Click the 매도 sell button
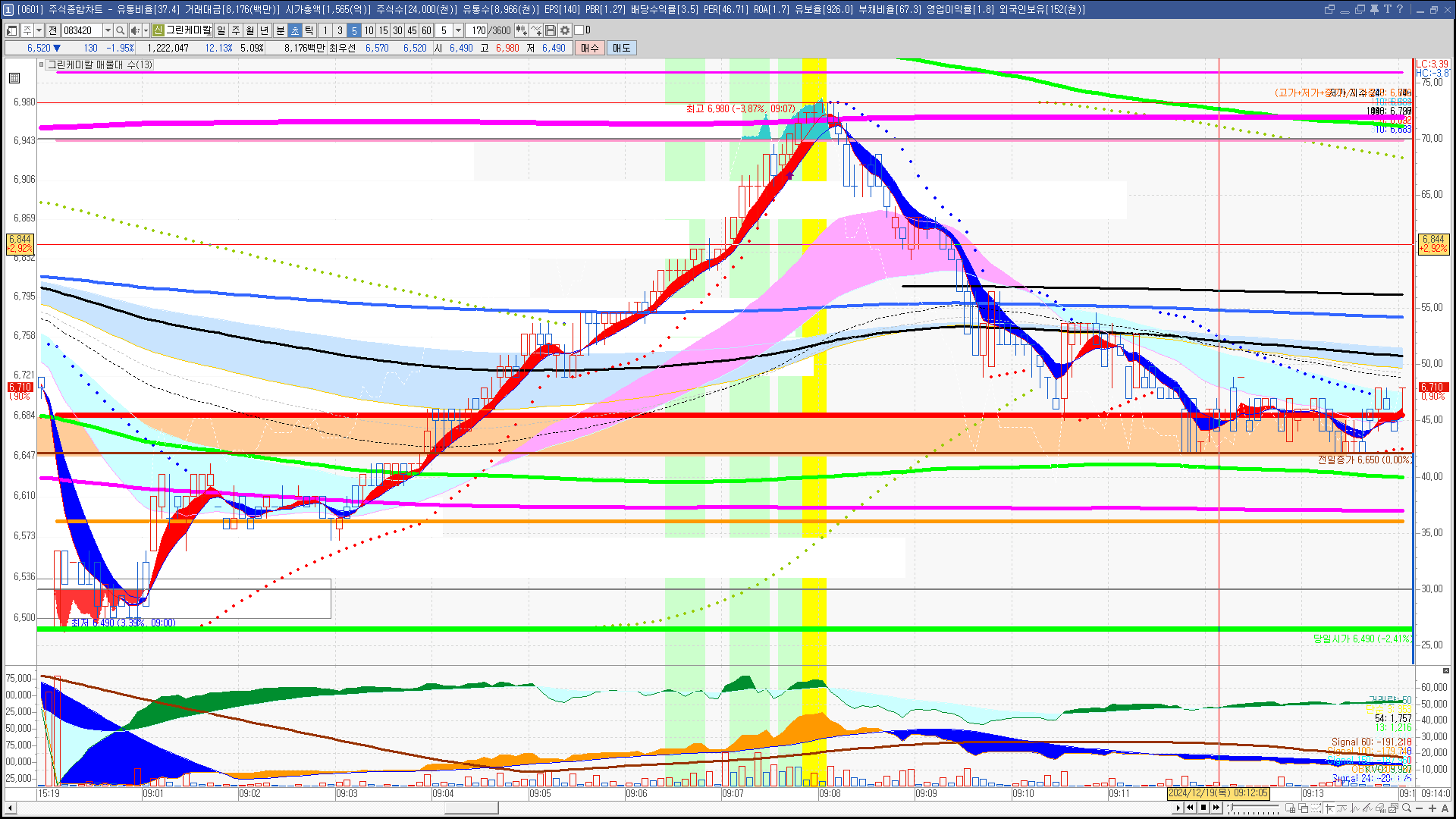The width and height of the screenshot is (1456, 819). [x=621, y=48]
